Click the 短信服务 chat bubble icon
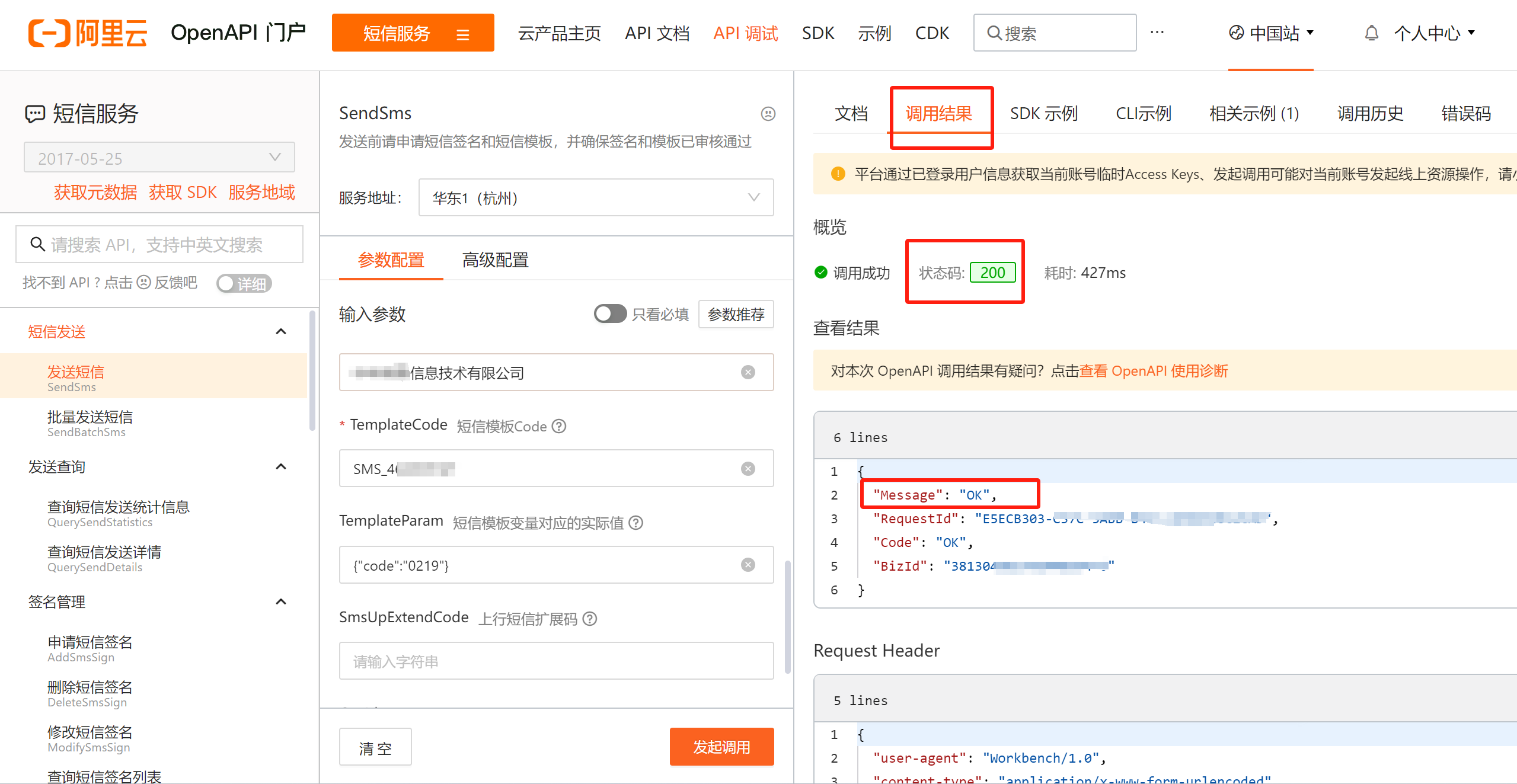 coord(34,113)
